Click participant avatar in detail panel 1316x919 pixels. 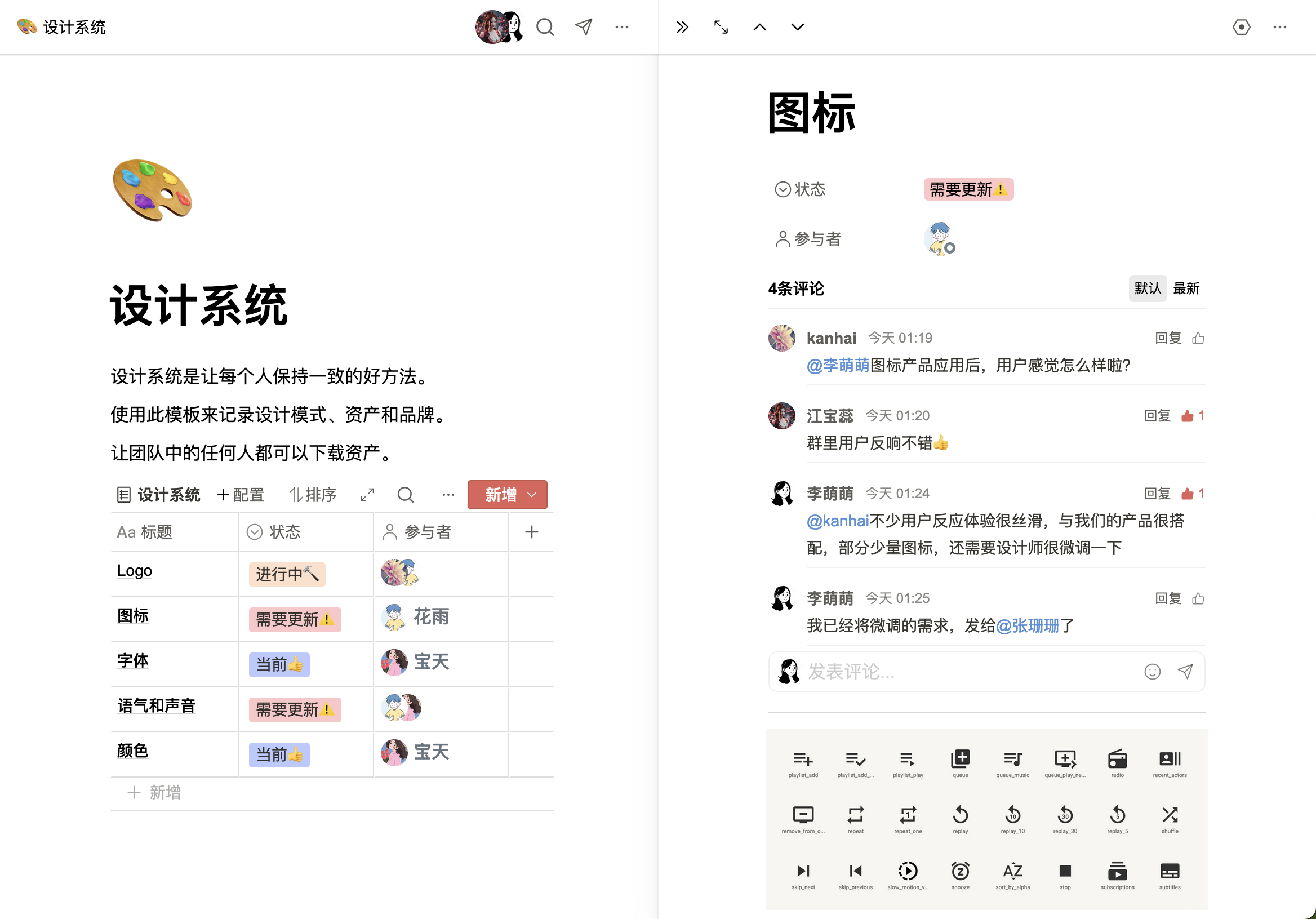tap(939, 238)
